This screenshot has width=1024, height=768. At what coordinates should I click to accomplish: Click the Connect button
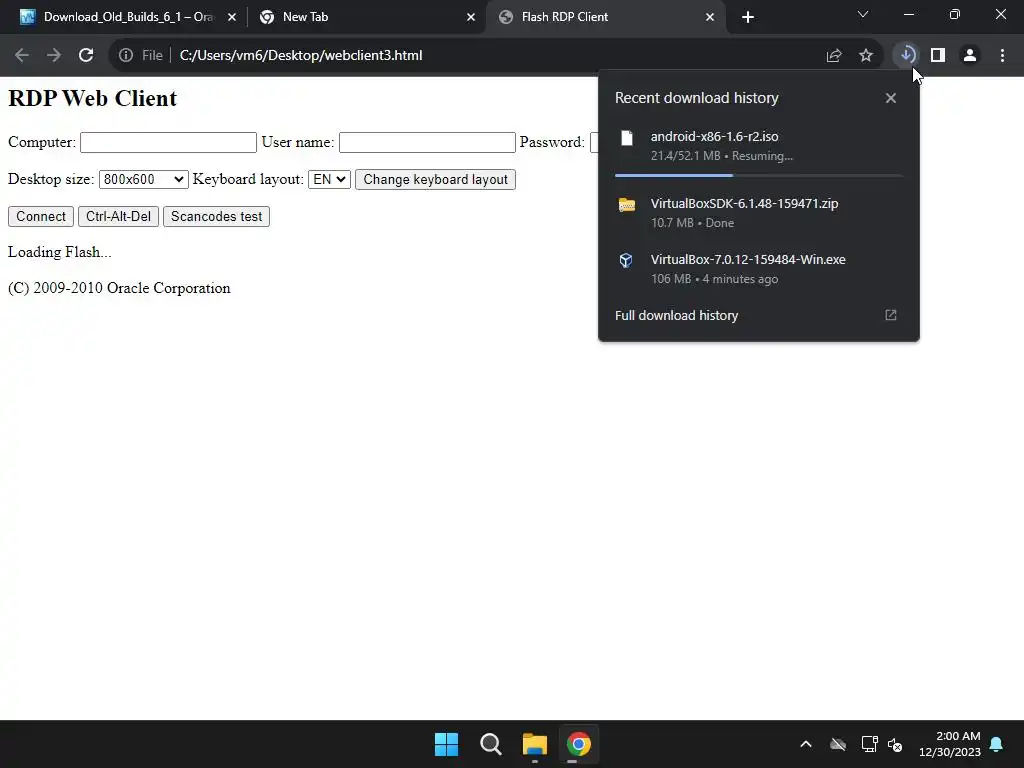40,217
